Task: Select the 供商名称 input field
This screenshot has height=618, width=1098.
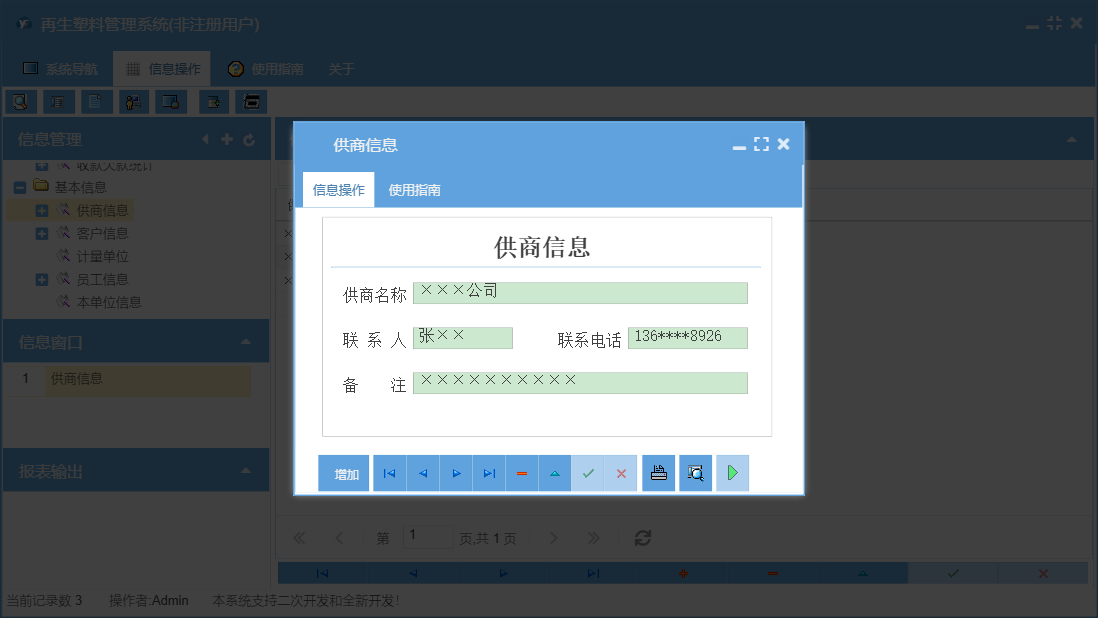Action: [x=580, y=292]
